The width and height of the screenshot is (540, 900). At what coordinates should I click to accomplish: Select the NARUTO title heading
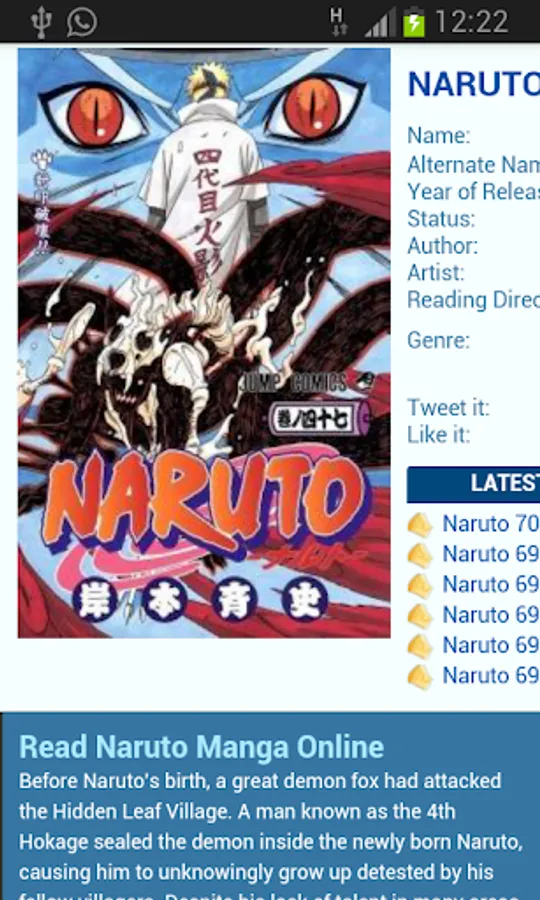click(473, 84)
